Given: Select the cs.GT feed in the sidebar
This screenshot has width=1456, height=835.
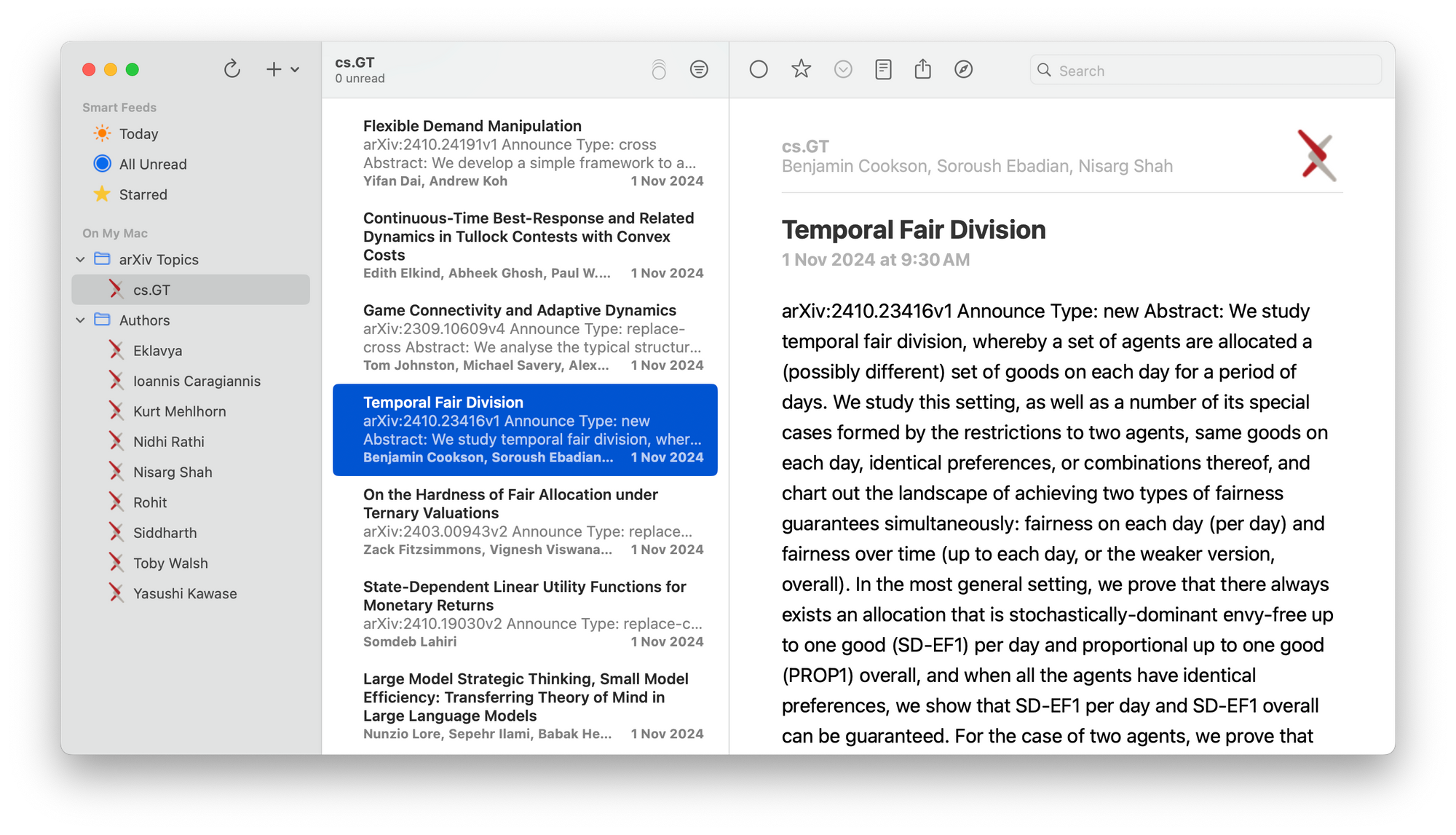Looking at the screenshot, I should [191, 290].
